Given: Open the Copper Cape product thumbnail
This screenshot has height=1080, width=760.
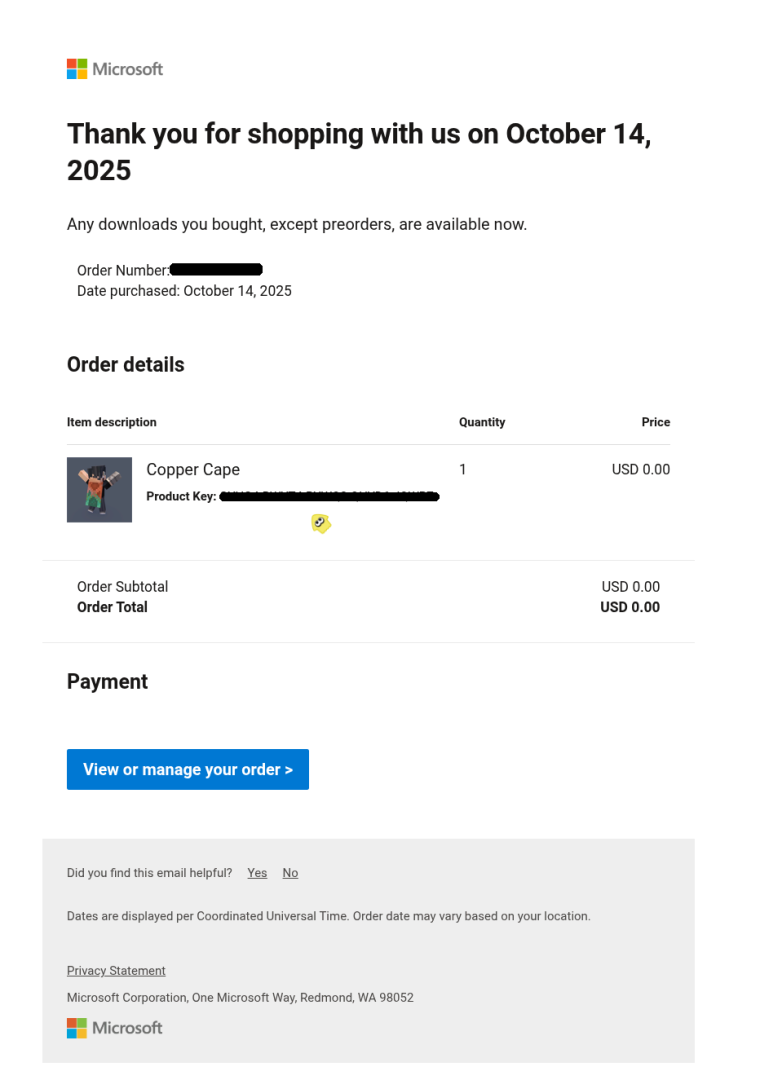Looking at the screenshot, I should pyautogui.click(x=99, y=490).
